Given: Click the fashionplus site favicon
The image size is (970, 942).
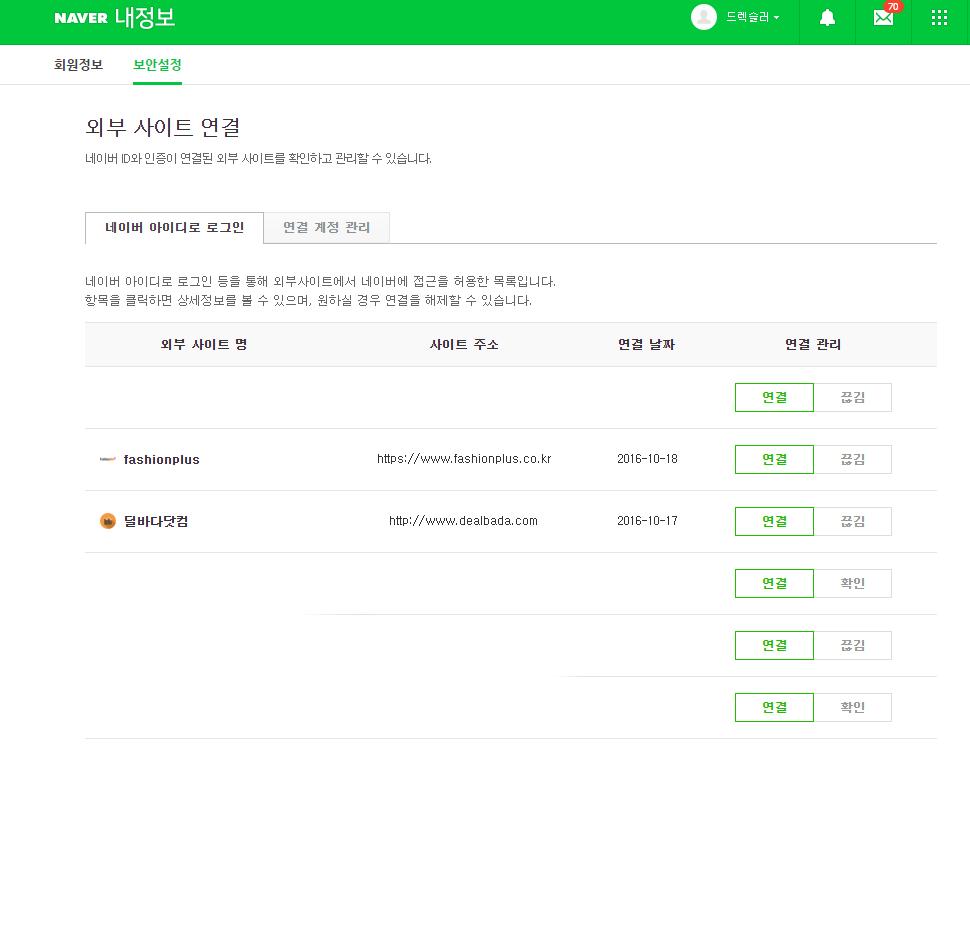Looking at the screenshot, I should coord(108,460).
